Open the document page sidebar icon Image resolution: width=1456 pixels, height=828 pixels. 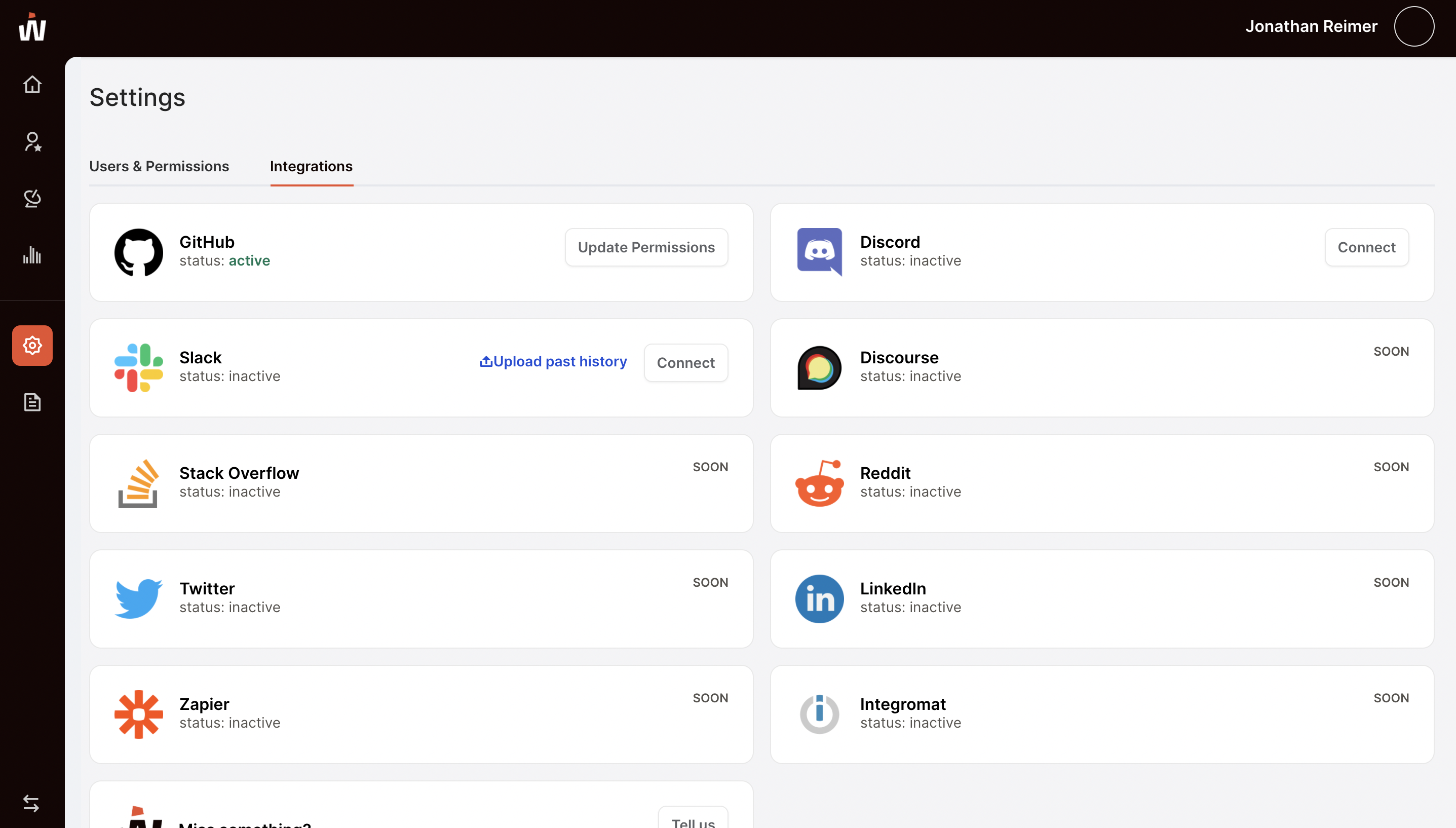(32, 402)
